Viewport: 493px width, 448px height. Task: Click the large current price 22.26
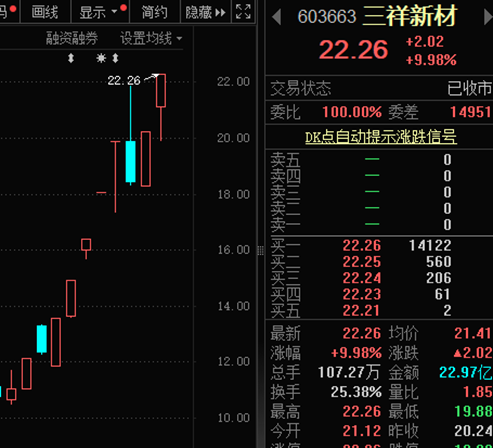pos(354,50)
